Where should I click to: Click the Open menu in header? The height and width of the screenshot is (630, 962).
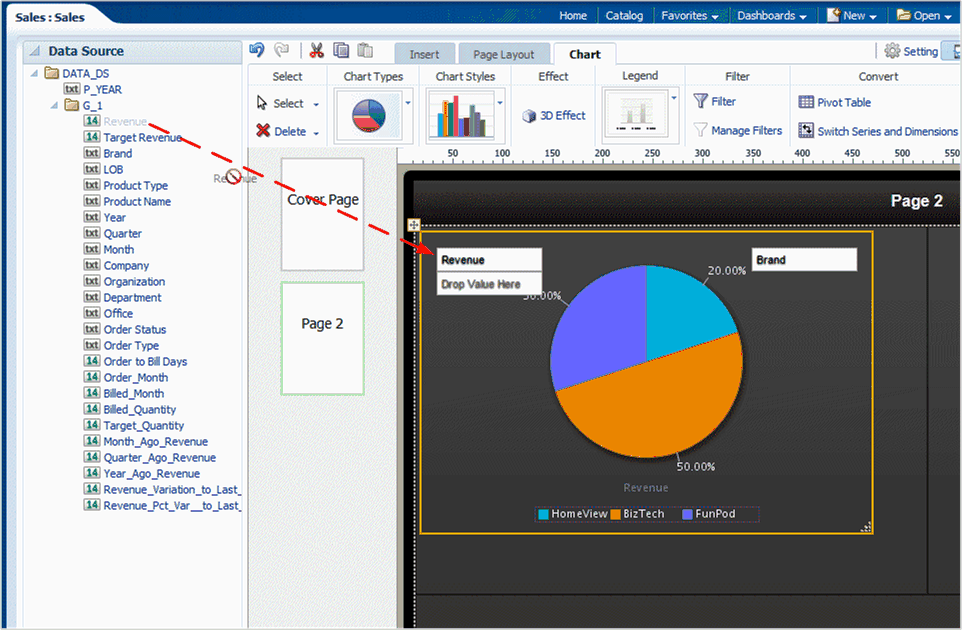point(925,15)
